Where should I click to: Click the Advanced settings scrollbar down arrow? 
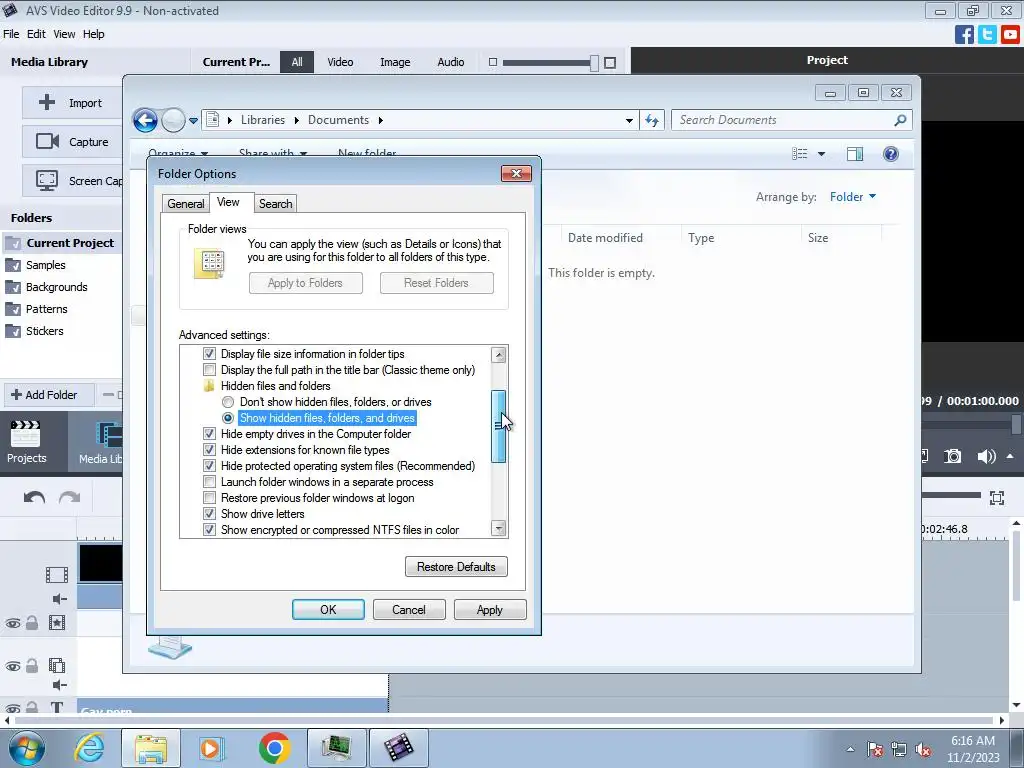[499, 529]
